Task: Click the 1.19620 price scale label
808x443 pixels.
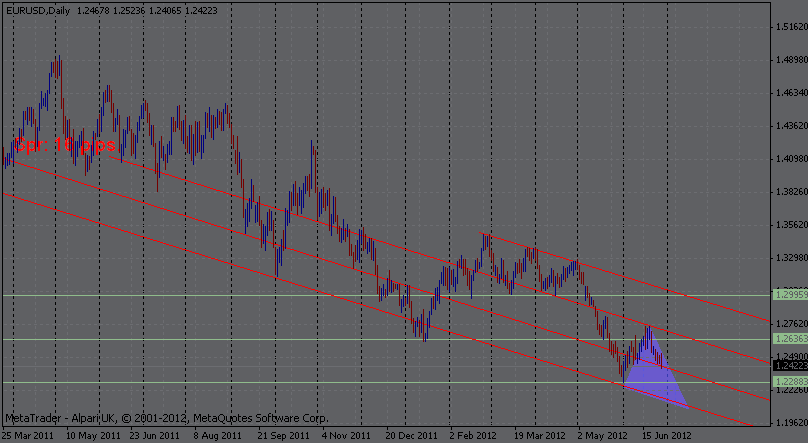Action: pyautogui.click(x=790, y=422)
